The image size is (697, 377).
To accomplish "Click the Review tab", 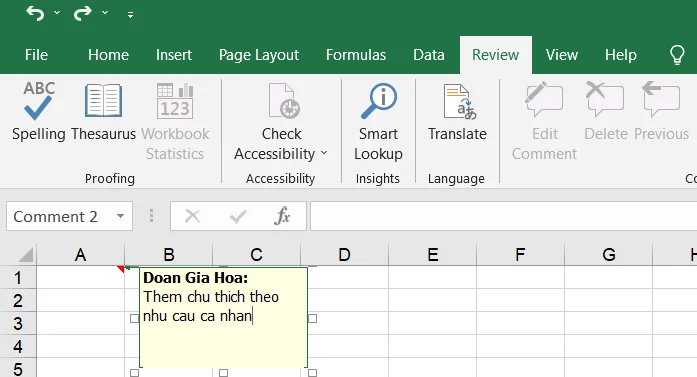I will pyautogui.click(x=495, y=55).
